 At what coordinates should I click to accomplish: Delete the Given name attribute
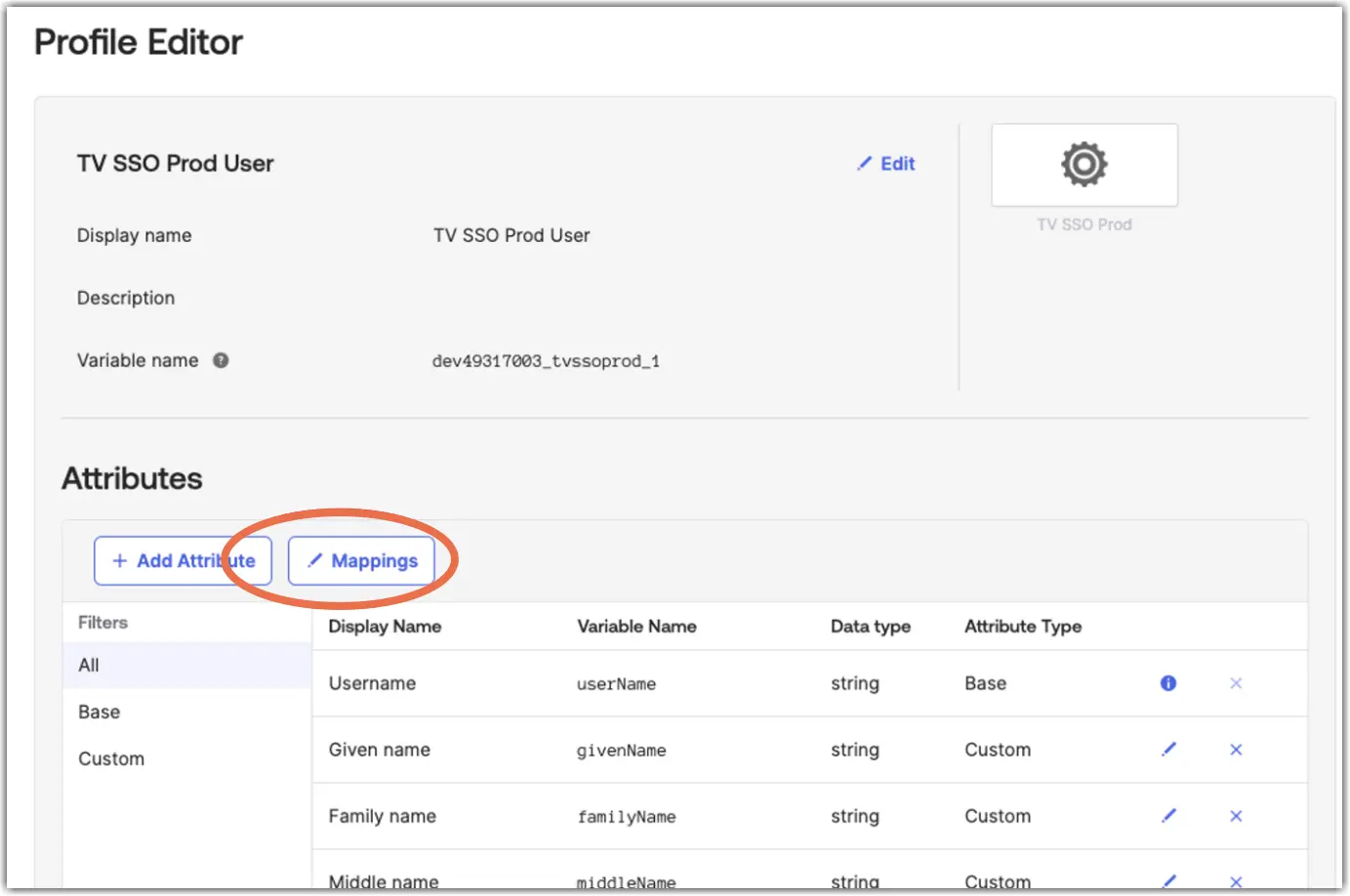[x=1236, y=750]
